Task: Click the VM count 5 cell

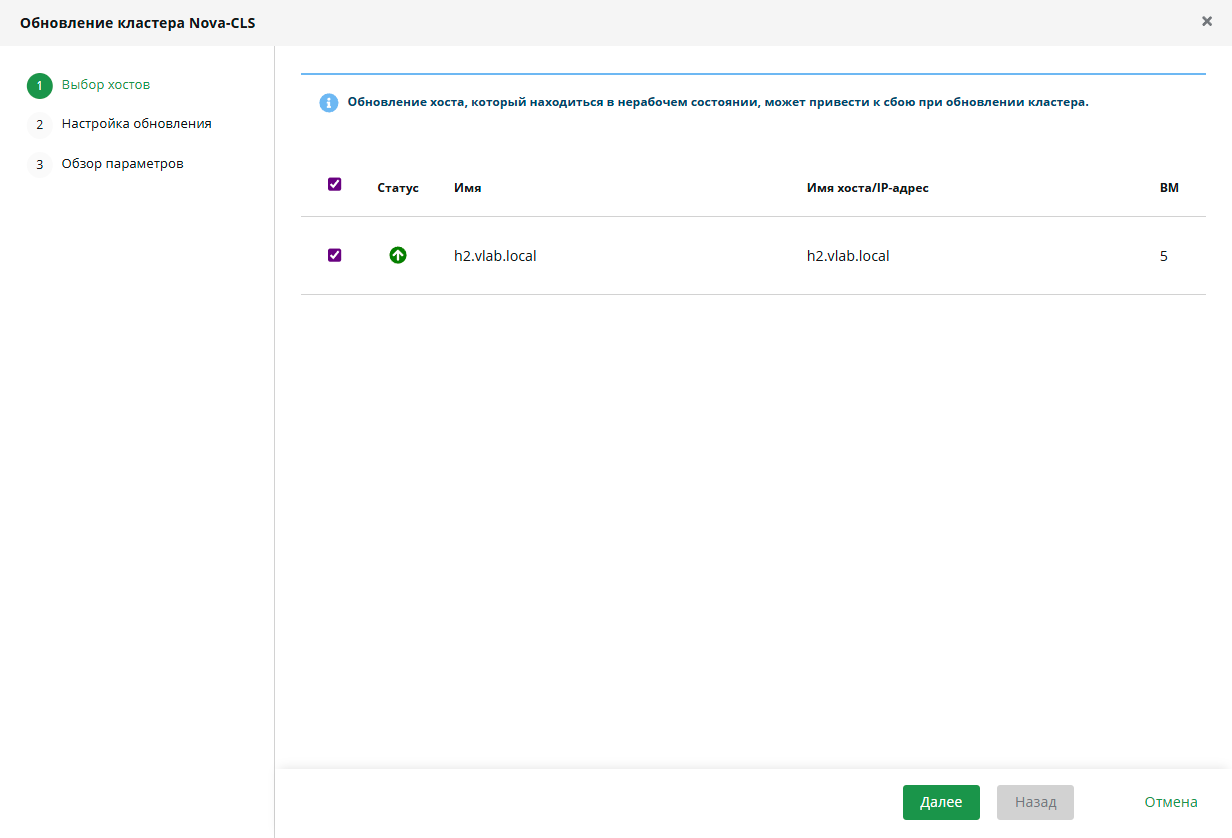Action: [1164, 256]
